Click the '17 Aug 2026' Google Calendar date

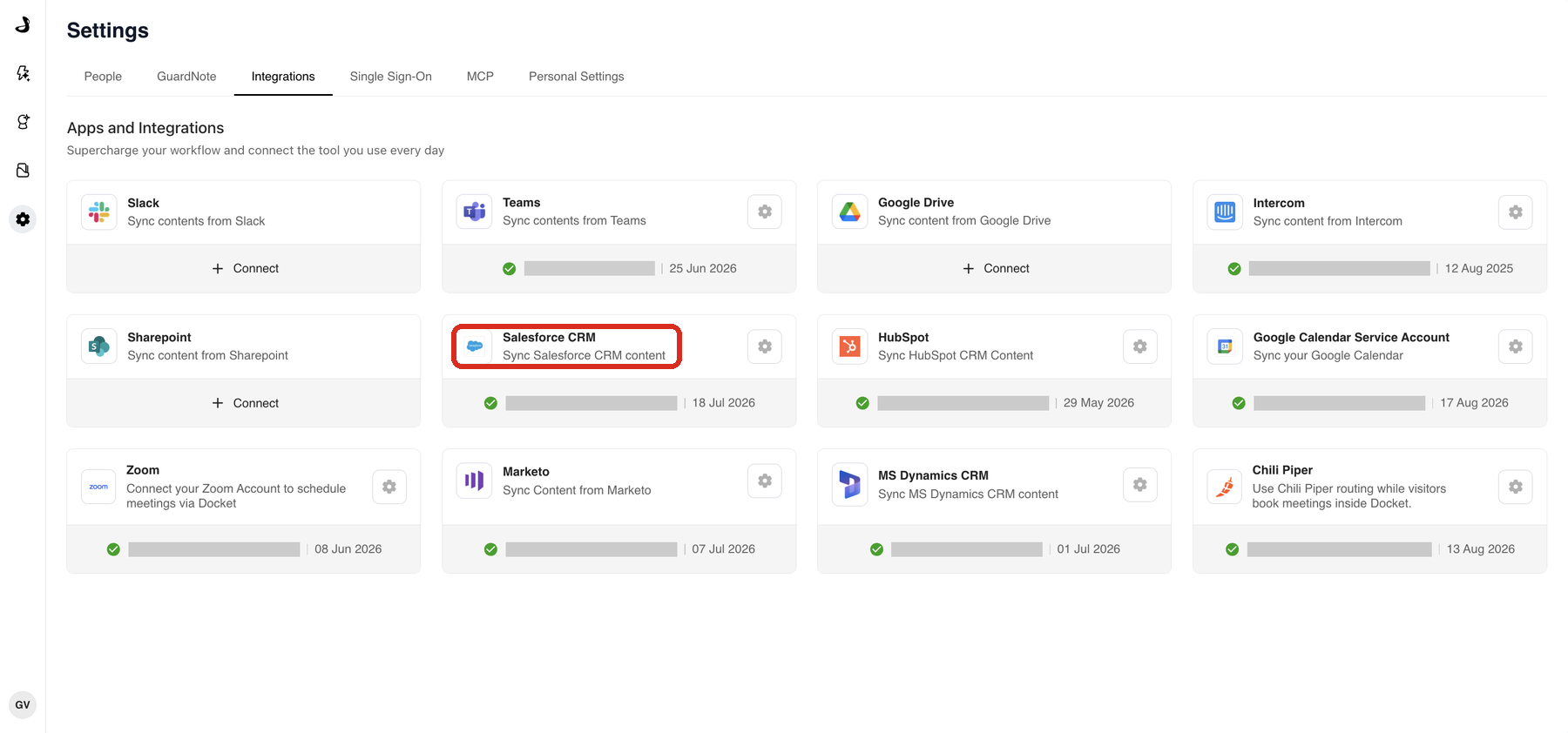coord(1474,402)
